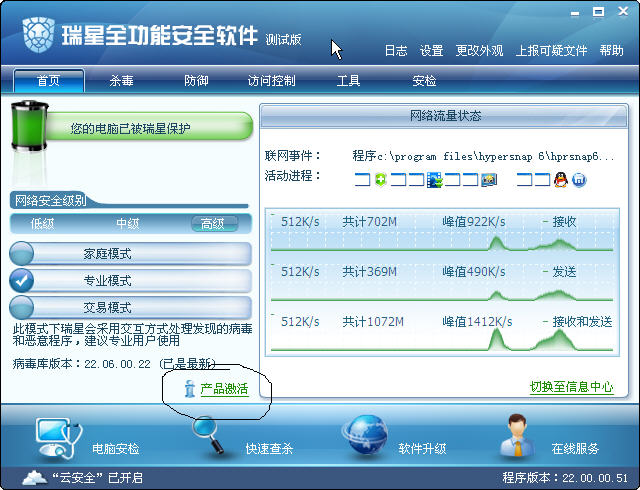The image size is (640, 490).
Task: Minimize the Rising window
Action: click(x=575, y=13)
